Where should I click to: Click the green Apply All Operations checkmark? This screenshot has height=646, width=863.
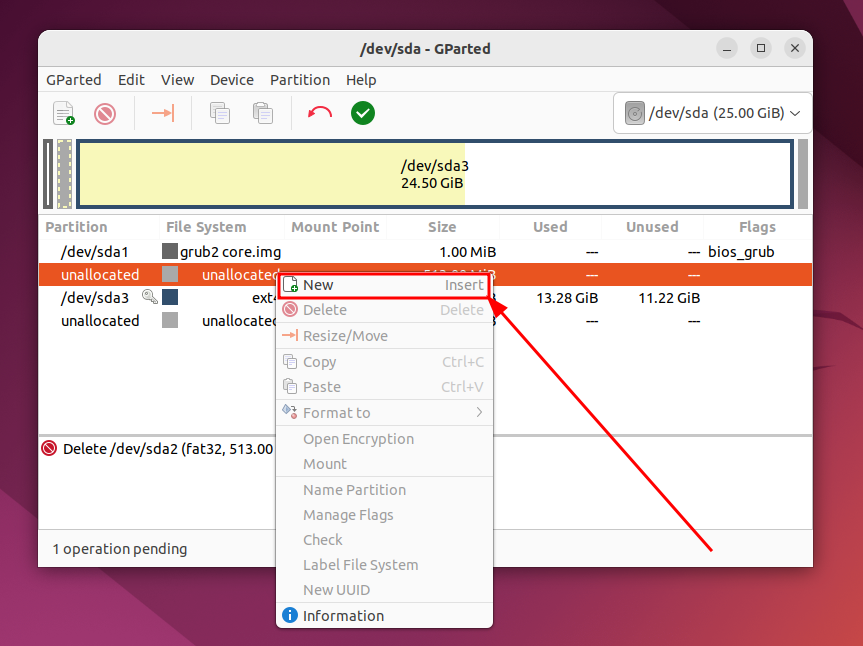pos(363,113)
